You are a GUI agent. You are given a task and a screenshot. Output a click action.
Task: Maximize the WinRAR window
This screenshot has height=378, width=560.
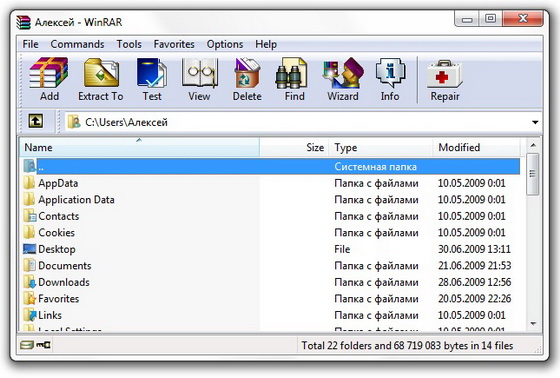coord(490,19)
